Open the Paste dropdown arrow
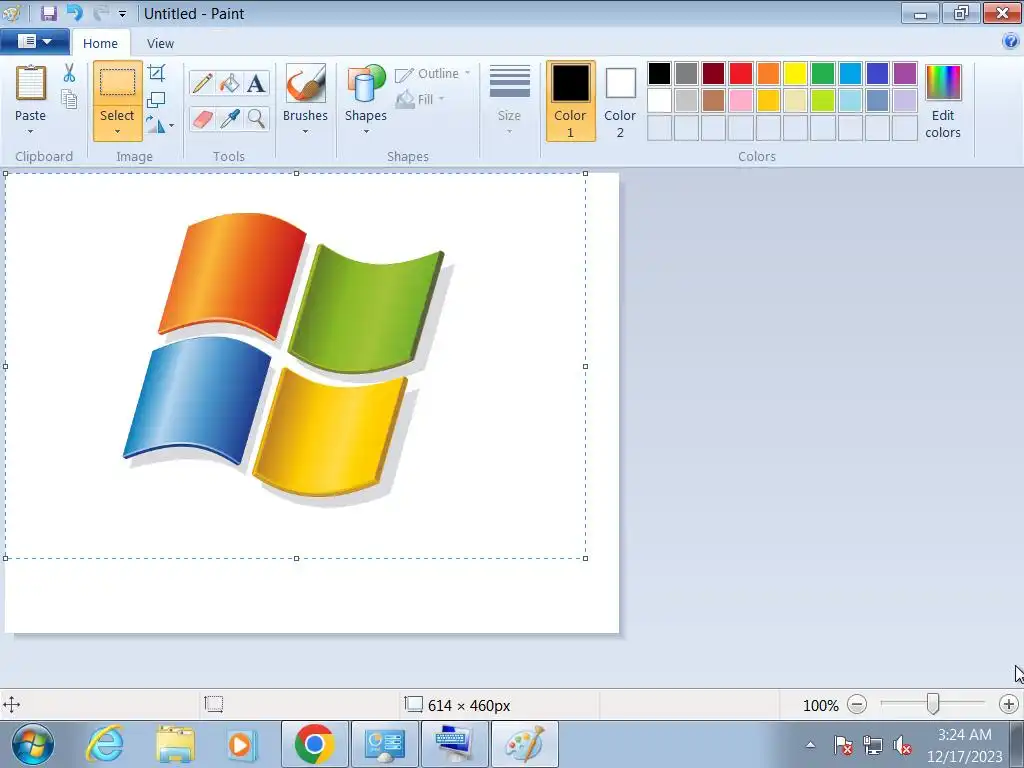This screenshot has width=1024, height=768. pos(31,132)
